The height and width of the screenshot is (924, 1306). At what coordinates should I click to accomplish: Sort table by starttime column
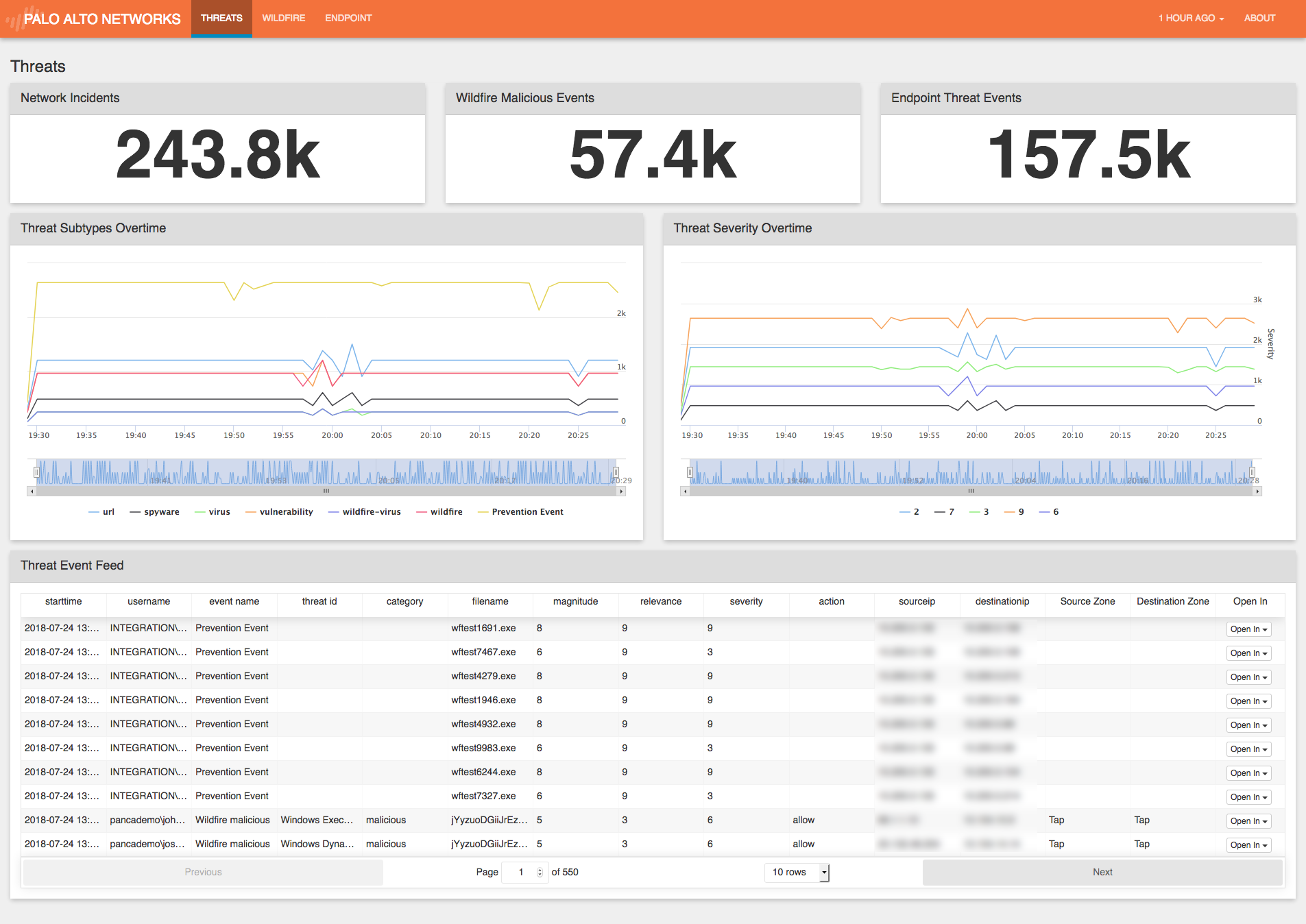point(63,601)
